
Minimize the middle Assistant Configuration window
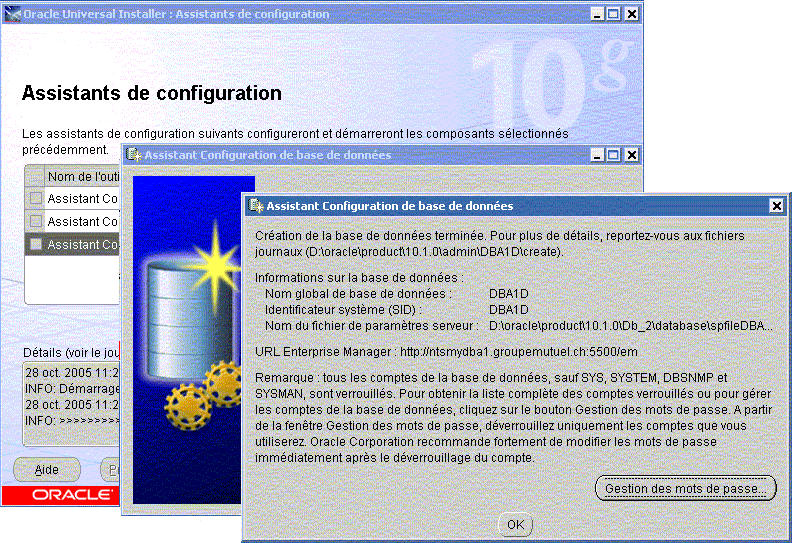click(596, 155)
